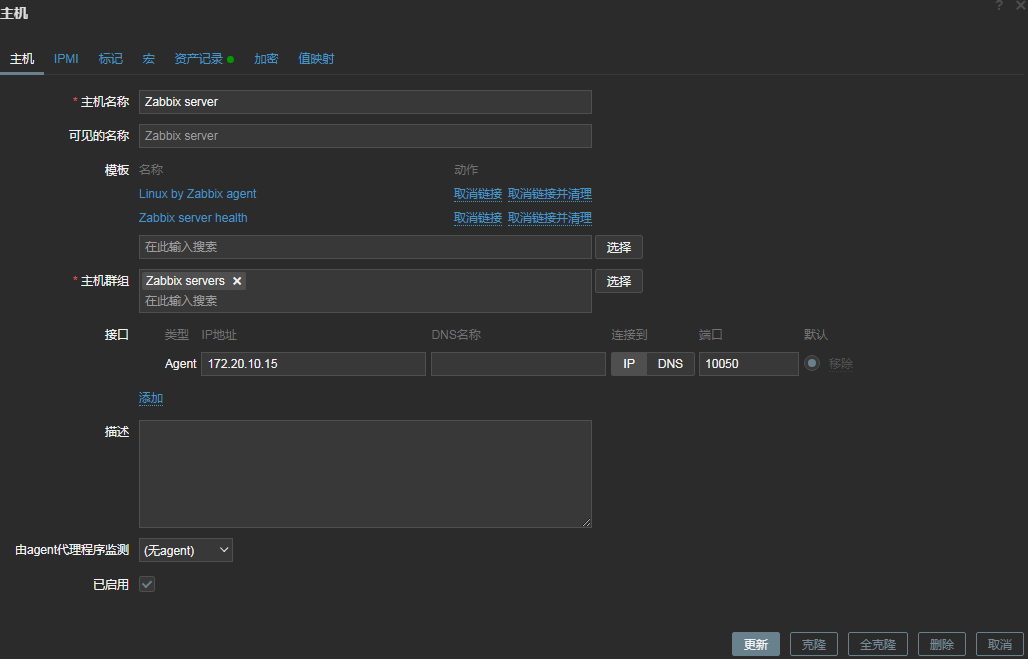
Task: Click the 由agent代理程序监测 label
Action: point(72,549)
